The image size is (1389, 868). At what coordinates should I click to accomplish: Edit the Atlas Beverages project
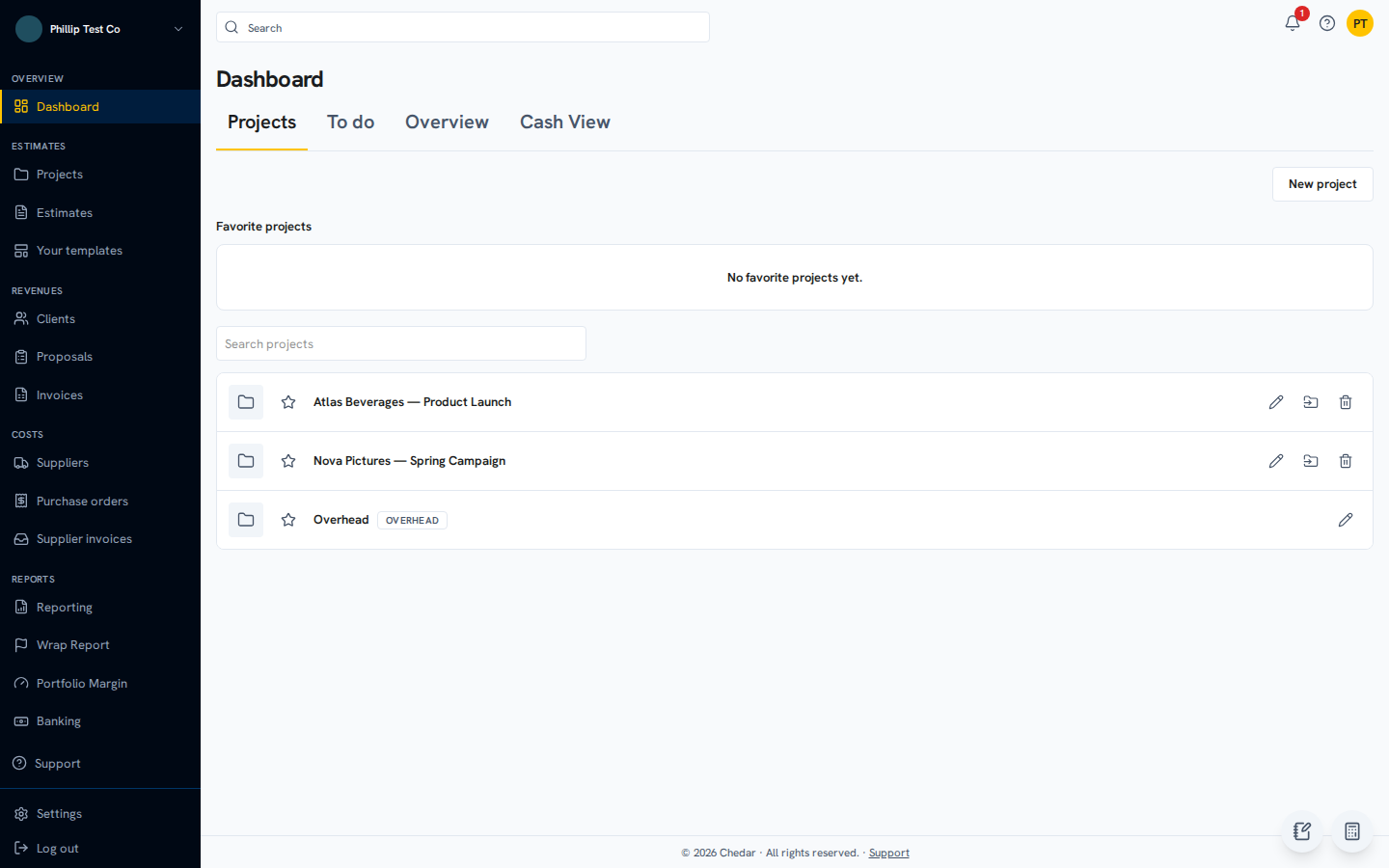[1276, 402]
